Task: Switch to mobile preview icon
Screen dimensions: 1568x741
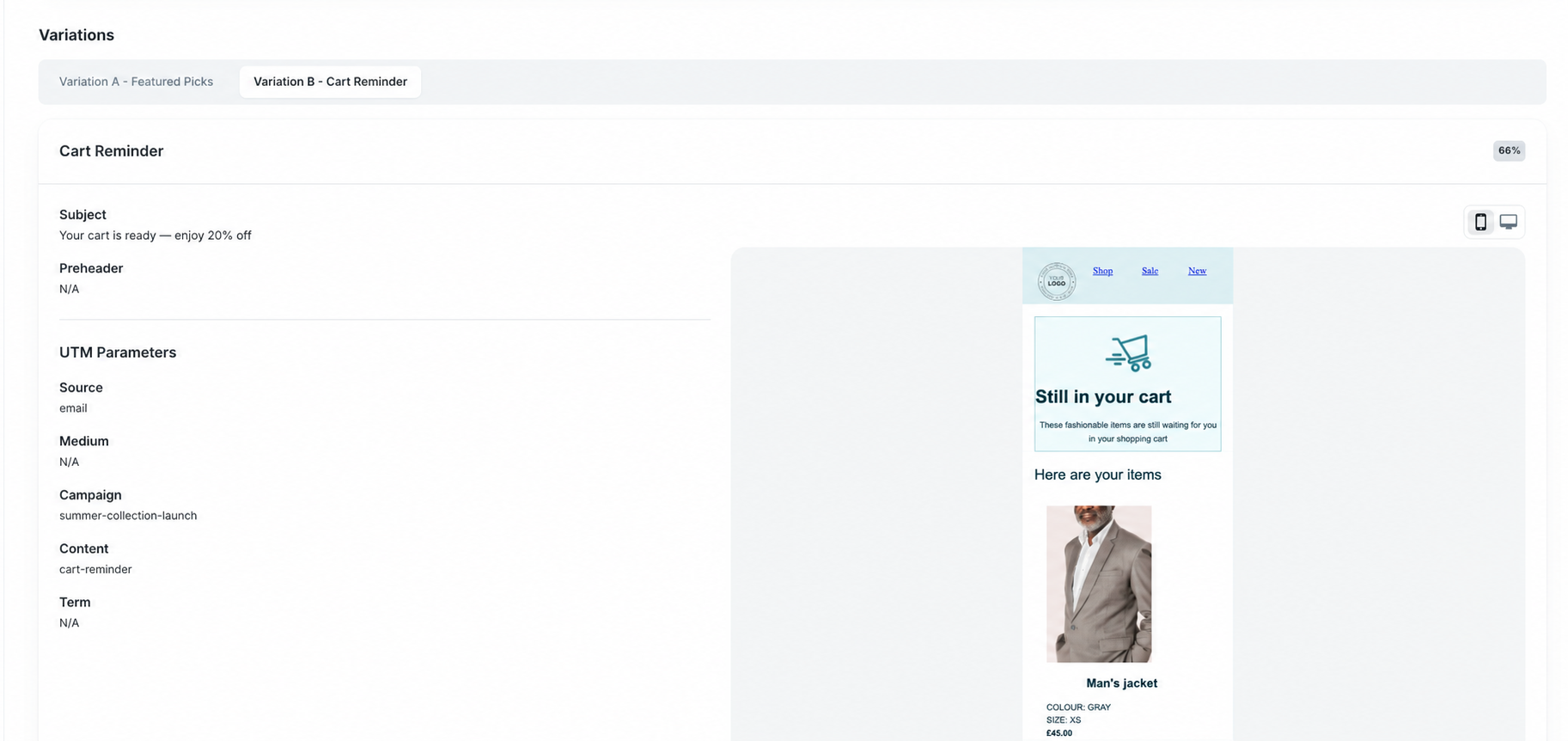Action: (x=1480, y=222)
